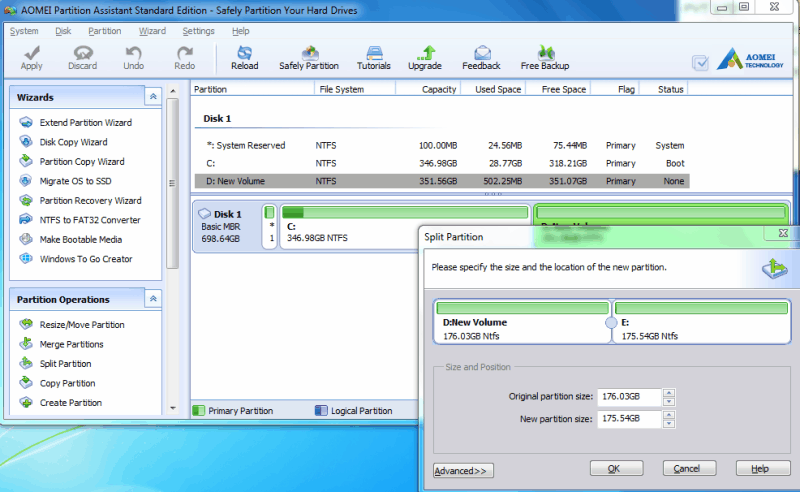800x492 pixels.
Task: Open the Settings menu
Action: (x=198, y=31)
